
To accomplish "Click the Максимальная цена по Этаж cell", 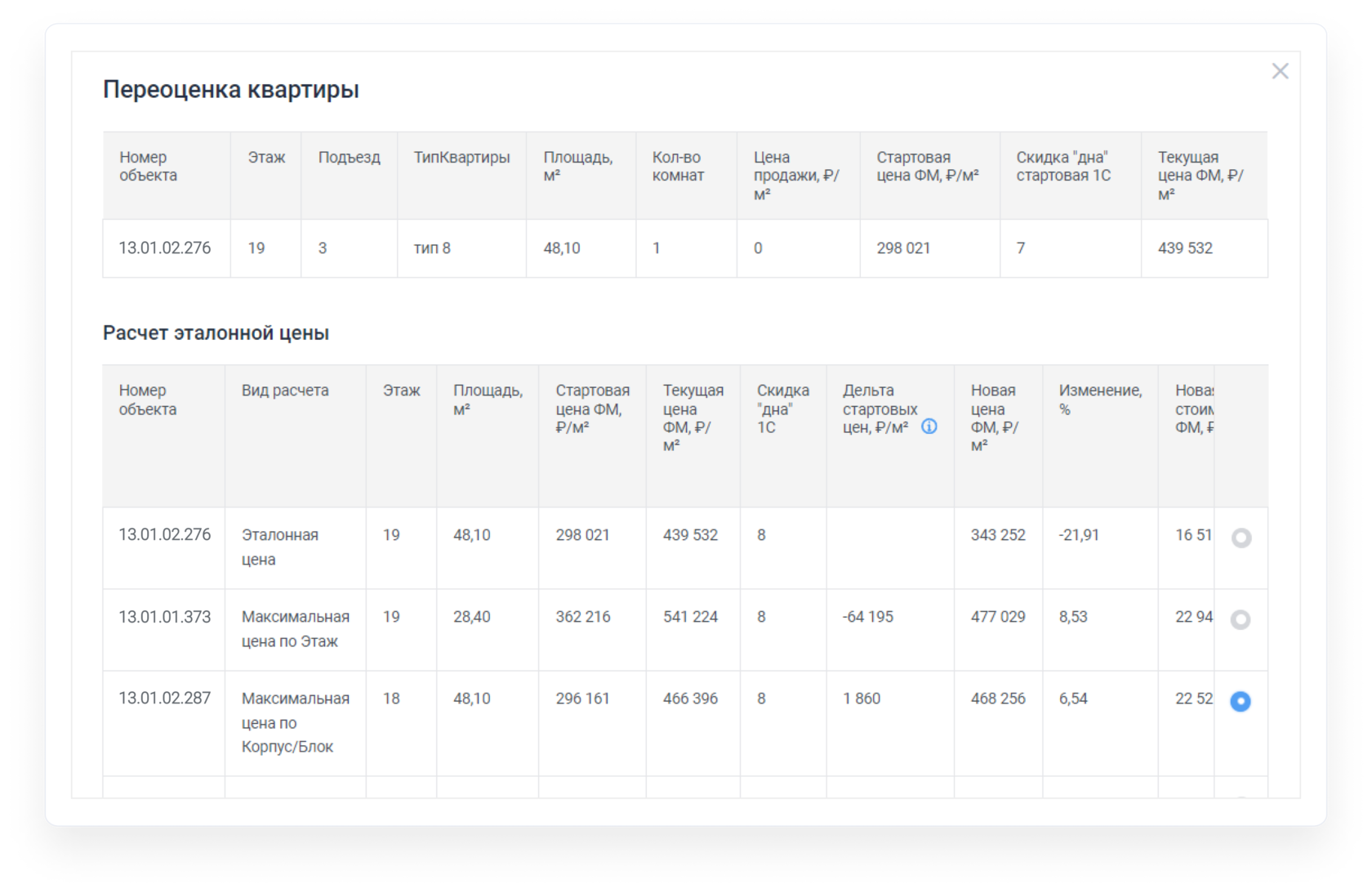I will [x=296, y=629].
